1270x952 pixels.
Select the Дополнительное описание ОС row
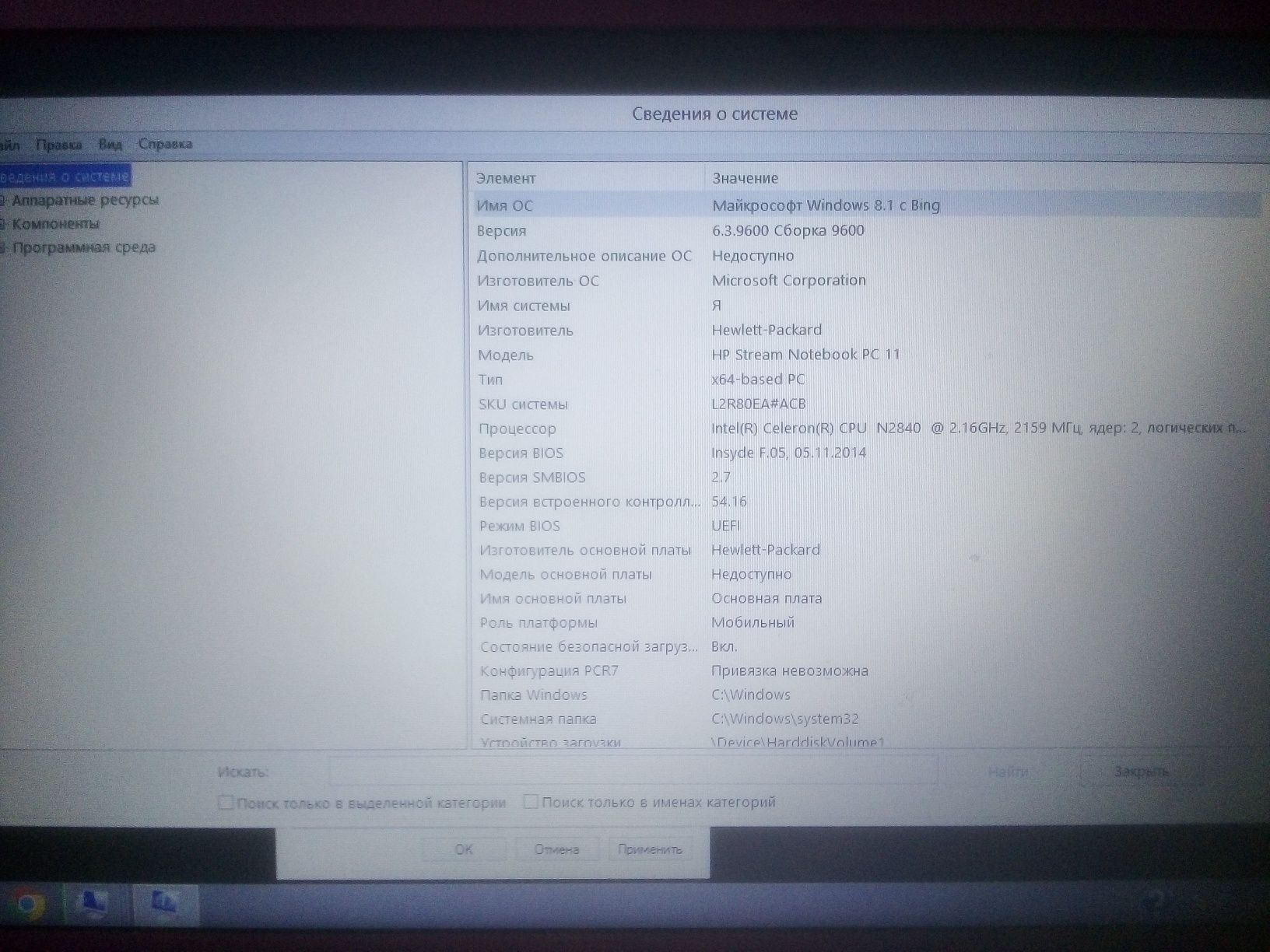tap(866, 256)
